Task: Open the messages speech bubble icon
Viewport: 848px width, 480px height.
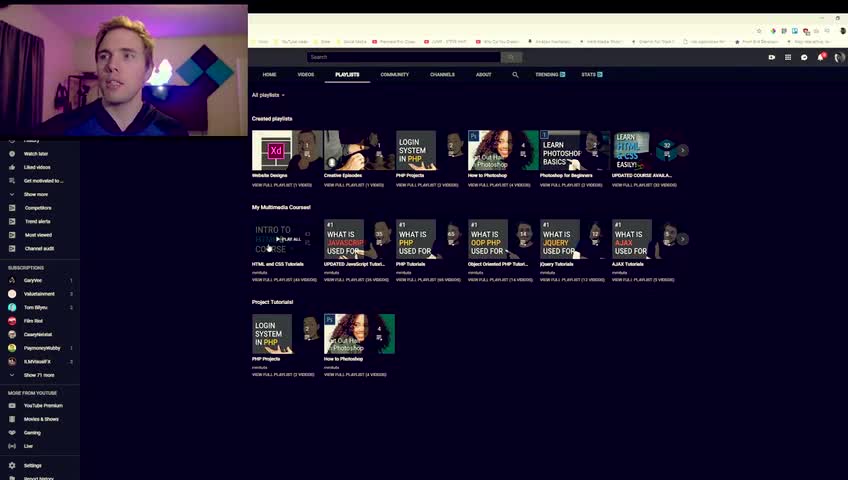Action: 804,57
